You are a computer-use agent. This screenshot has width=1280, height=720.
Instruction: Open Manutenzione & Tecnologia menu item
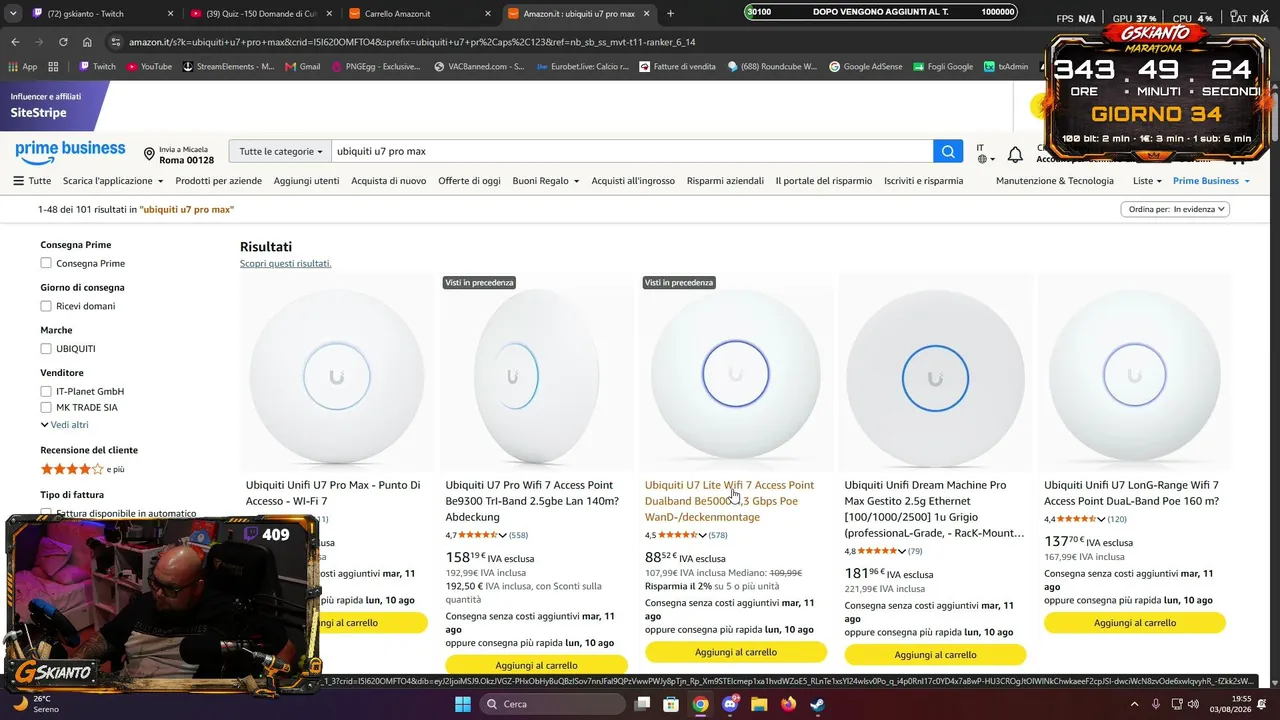1054,181
